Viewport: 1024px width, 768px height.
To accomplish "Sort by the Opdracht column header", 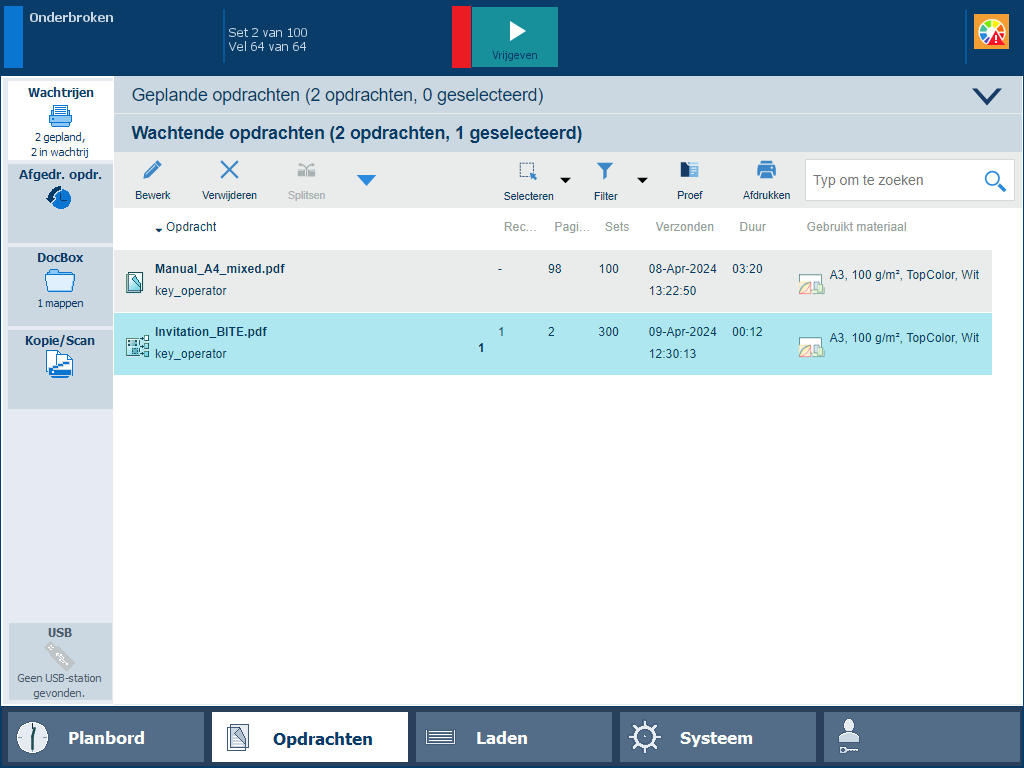I will [191, 227].
